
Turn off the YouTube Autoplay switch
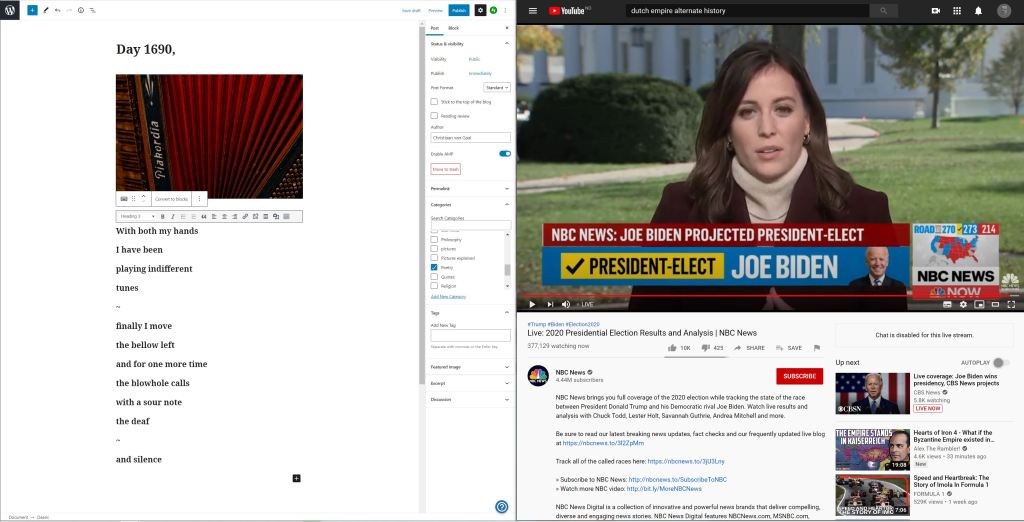pyautogui.click(x=1000, y=362)
